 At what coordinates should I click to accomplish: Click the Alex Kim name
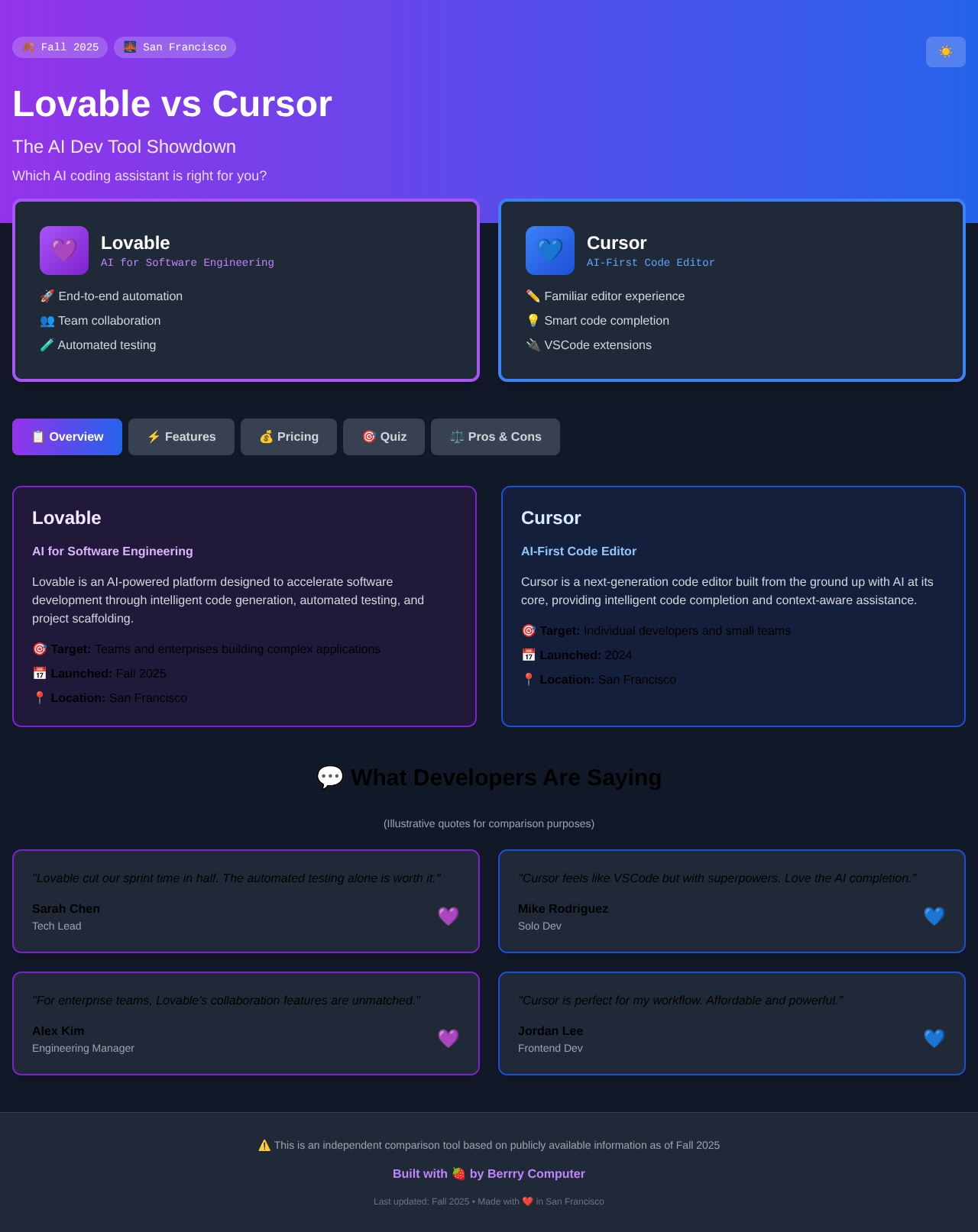tap(58, 1031)
